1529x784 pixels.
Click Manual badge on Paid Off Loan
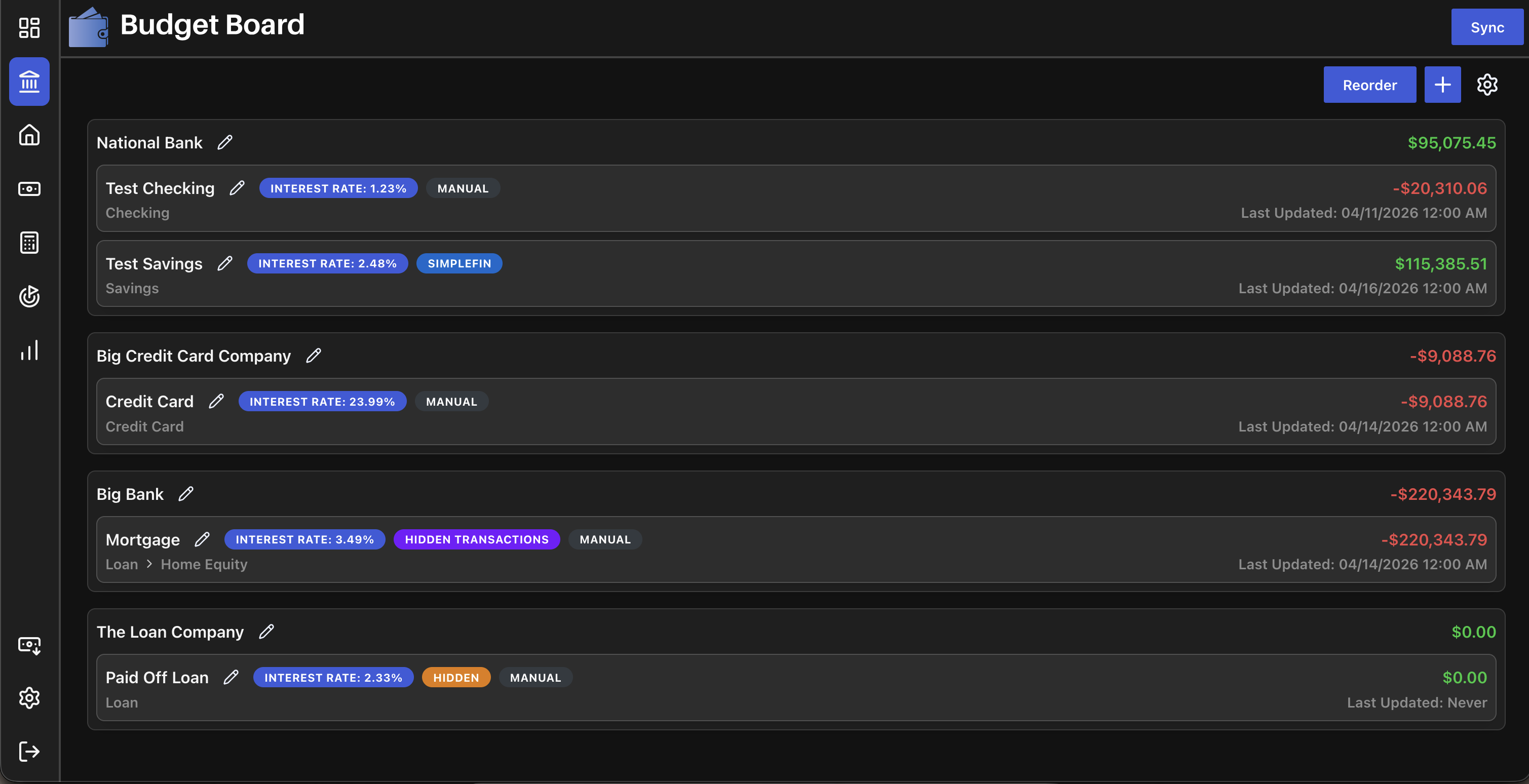(x=536, y=677)
